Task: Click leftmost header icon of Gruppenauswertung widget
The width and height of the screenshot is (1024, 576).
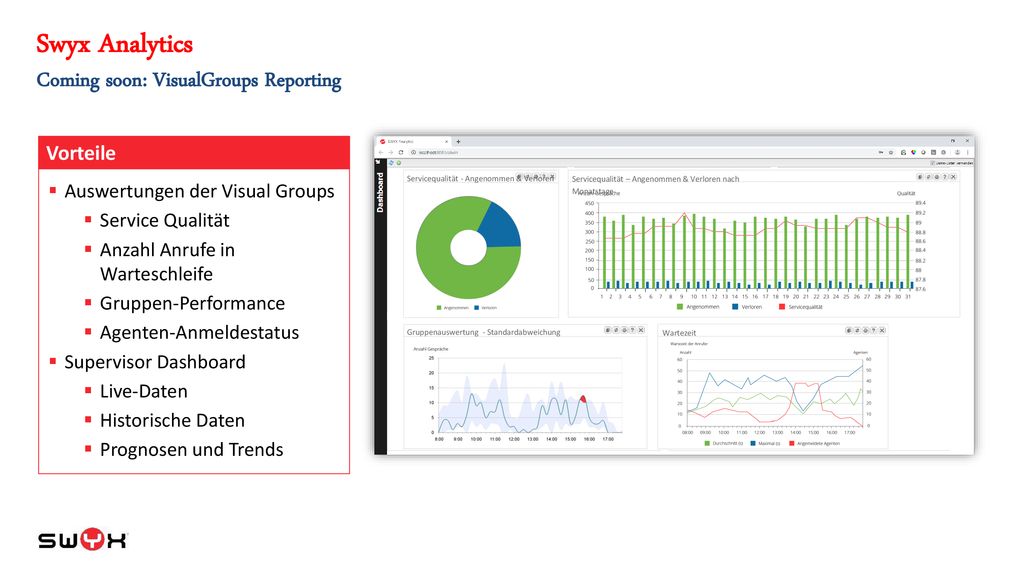Action: pos(607,330)
